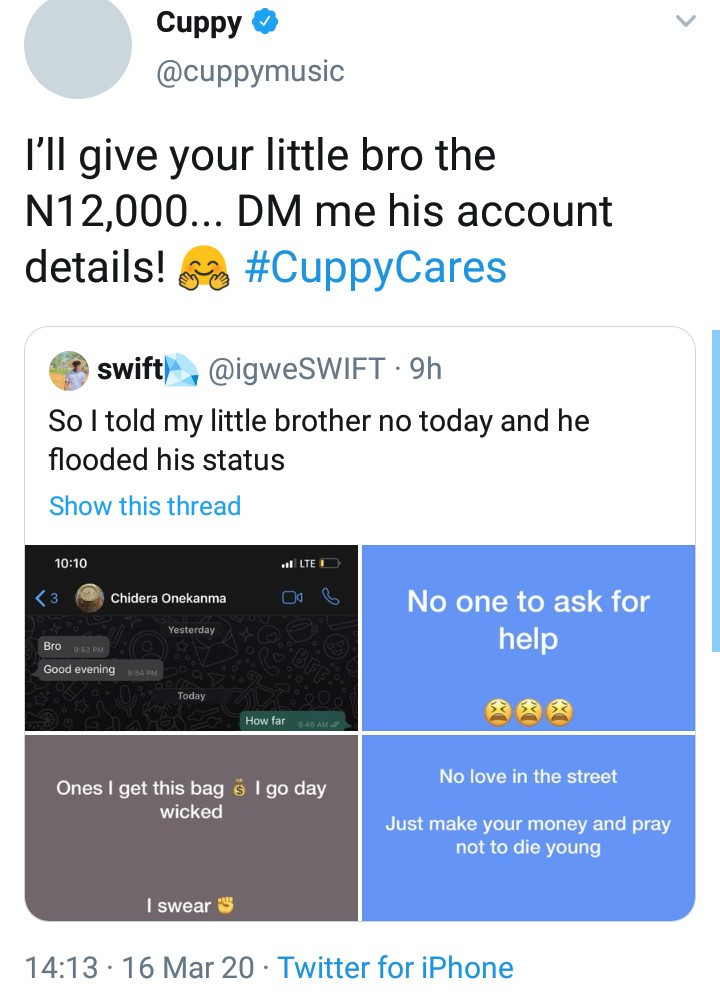Open the 'No love in the street' image
The width and height of the screenshot is (720, 998).
pos(528,827)
